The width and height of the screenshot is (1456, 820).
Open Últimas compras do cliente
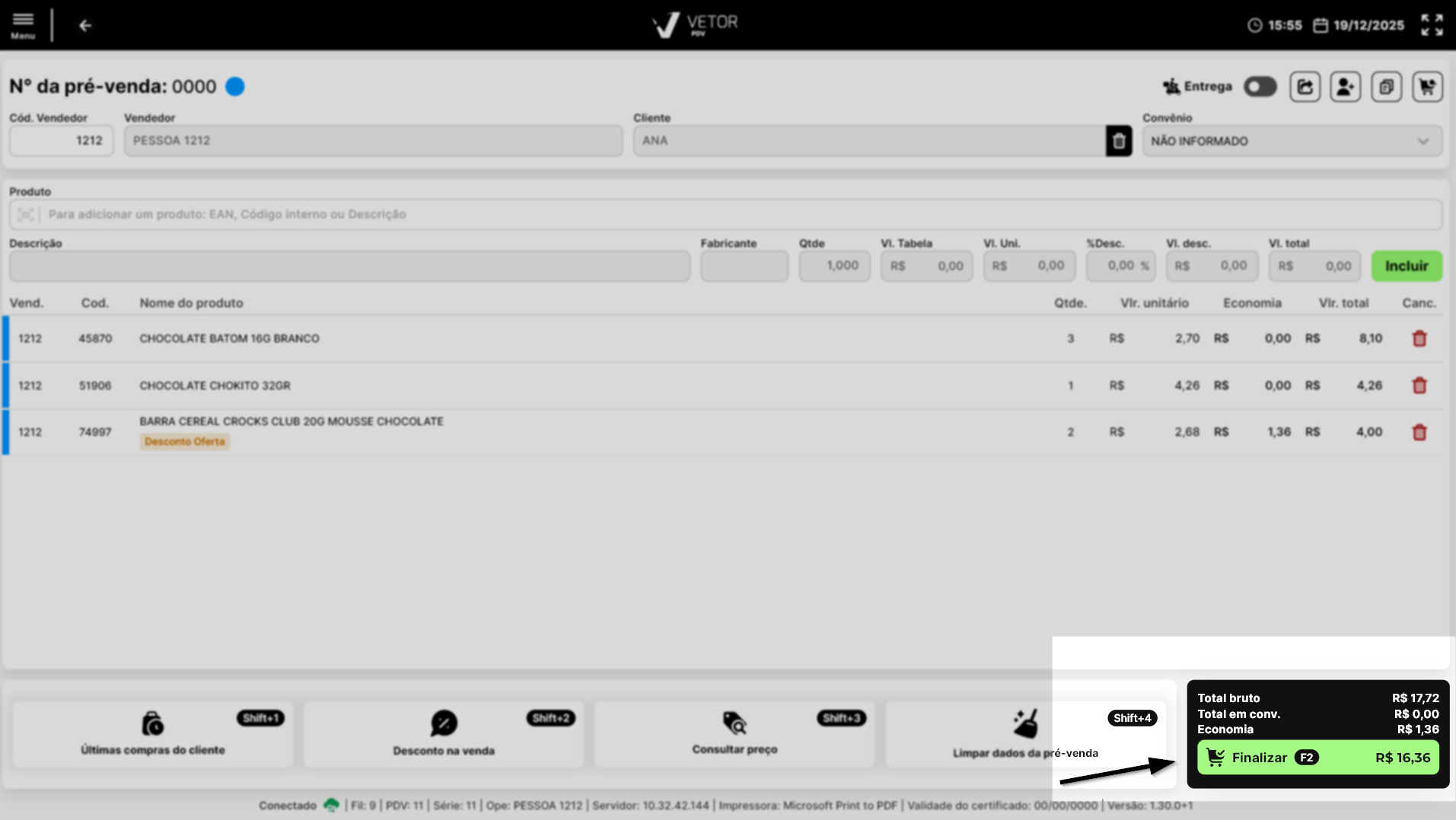point(152,734)
